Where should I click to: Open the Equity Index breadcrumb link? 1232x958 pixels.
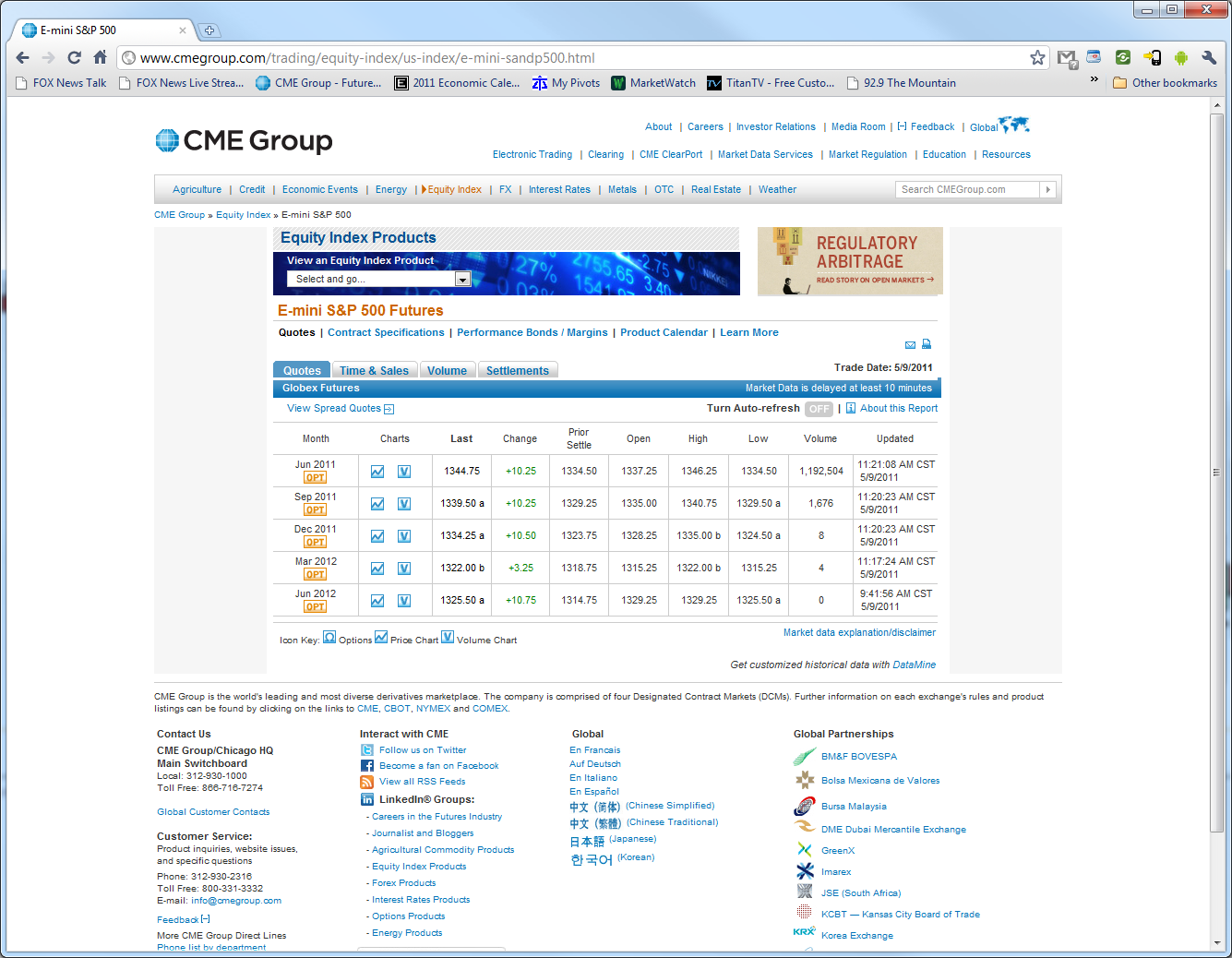[x=244, y=215]
